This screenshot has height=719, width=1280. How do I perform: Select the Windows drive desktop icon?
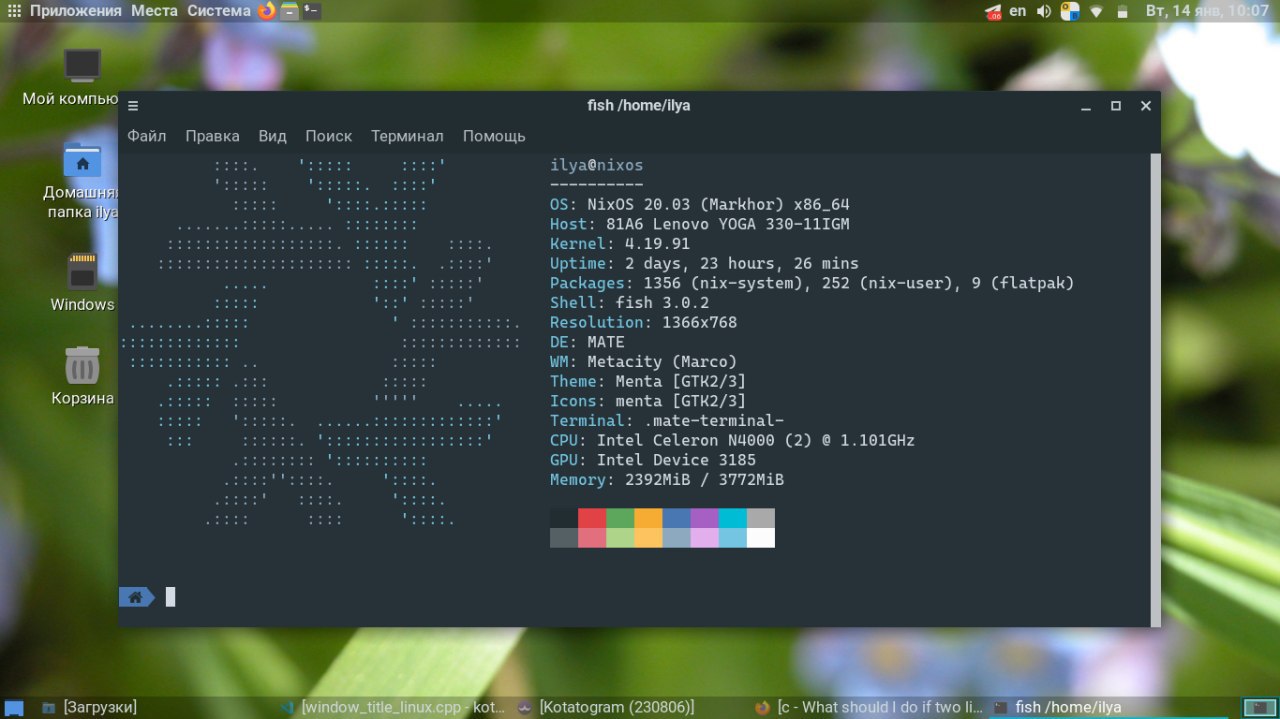[82, 283]
